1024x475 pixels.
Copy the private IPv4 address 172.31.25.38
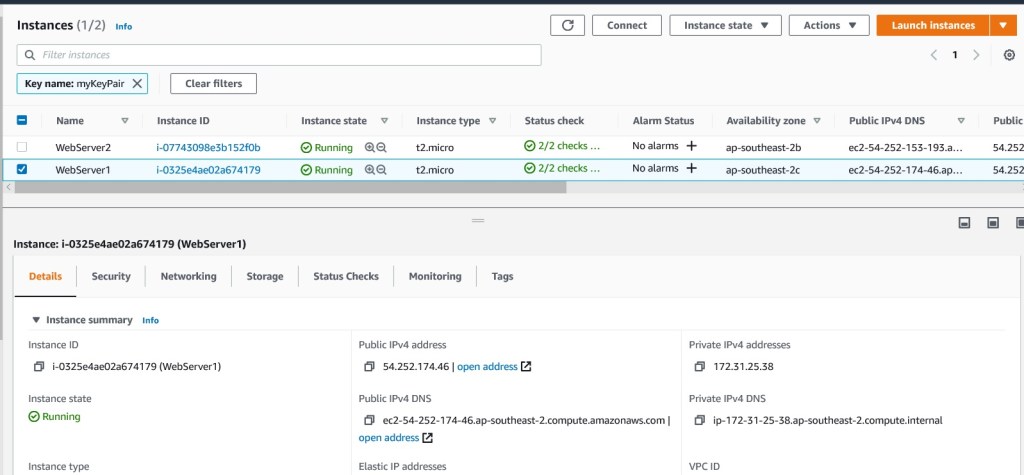[x=699, y=367]
